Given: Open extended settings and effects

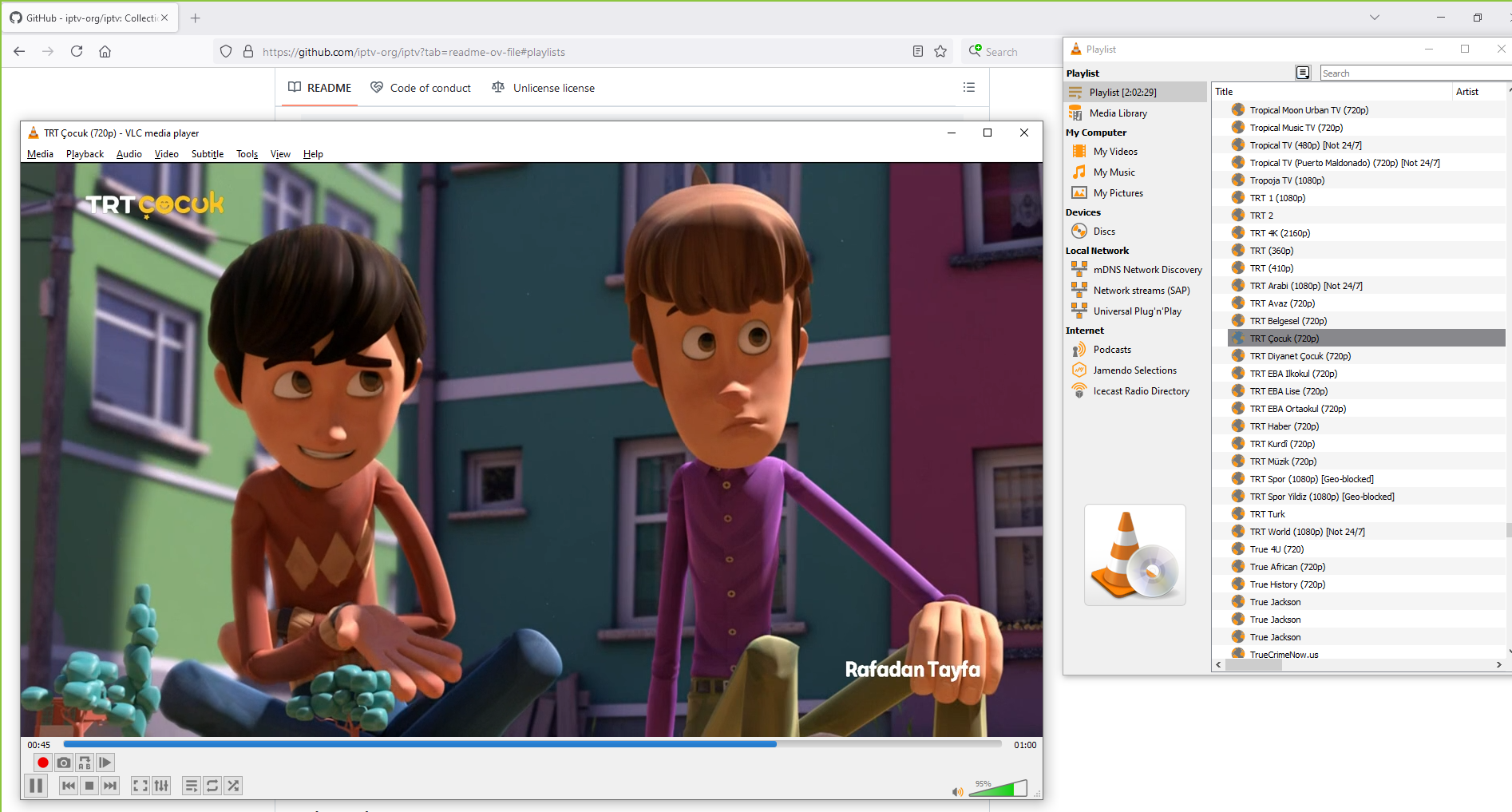Looking at the screenshot, I should pyautogui.click(x=161, y=786).
